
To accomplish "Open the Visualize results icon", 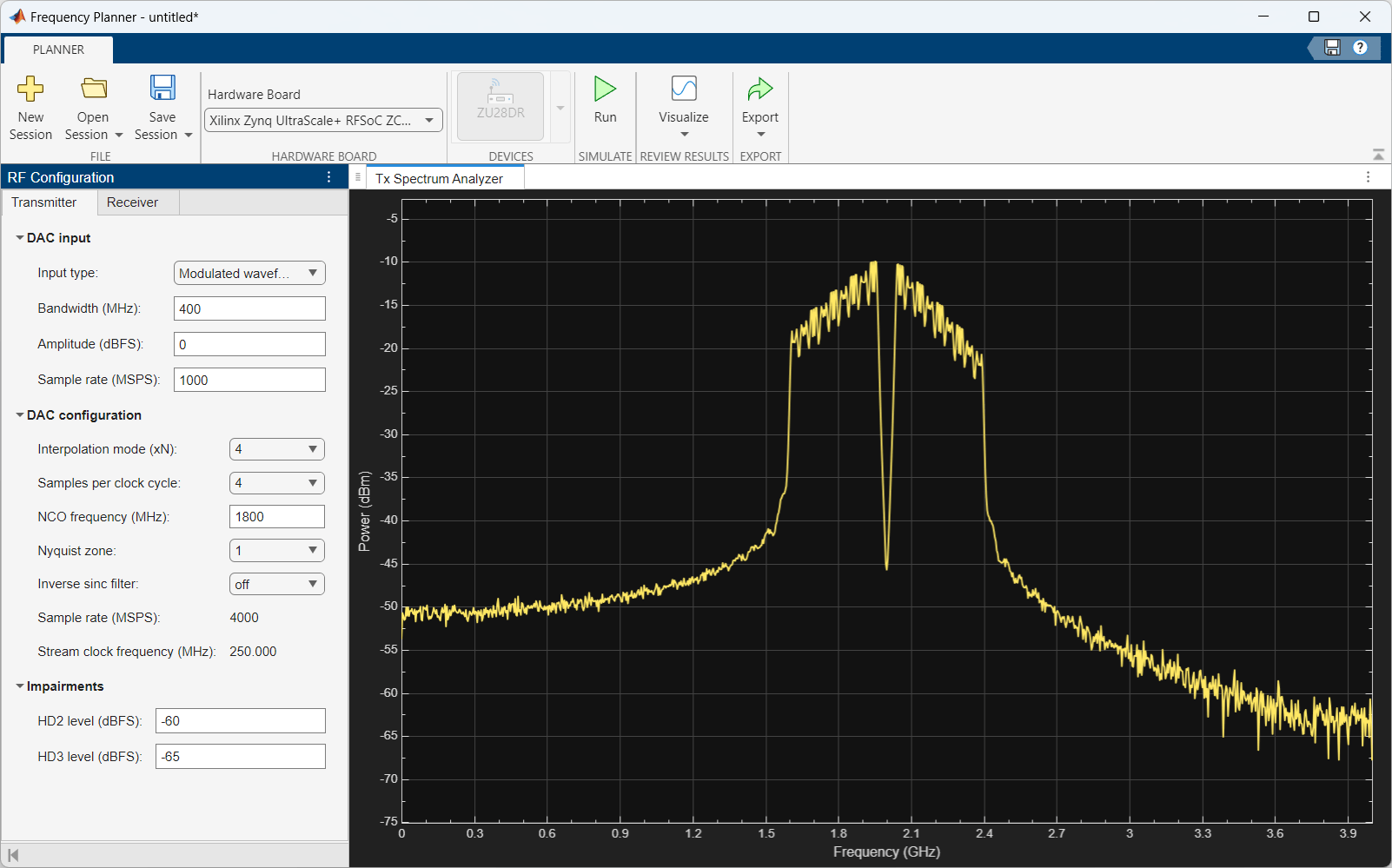I will (x=684, y=89).
